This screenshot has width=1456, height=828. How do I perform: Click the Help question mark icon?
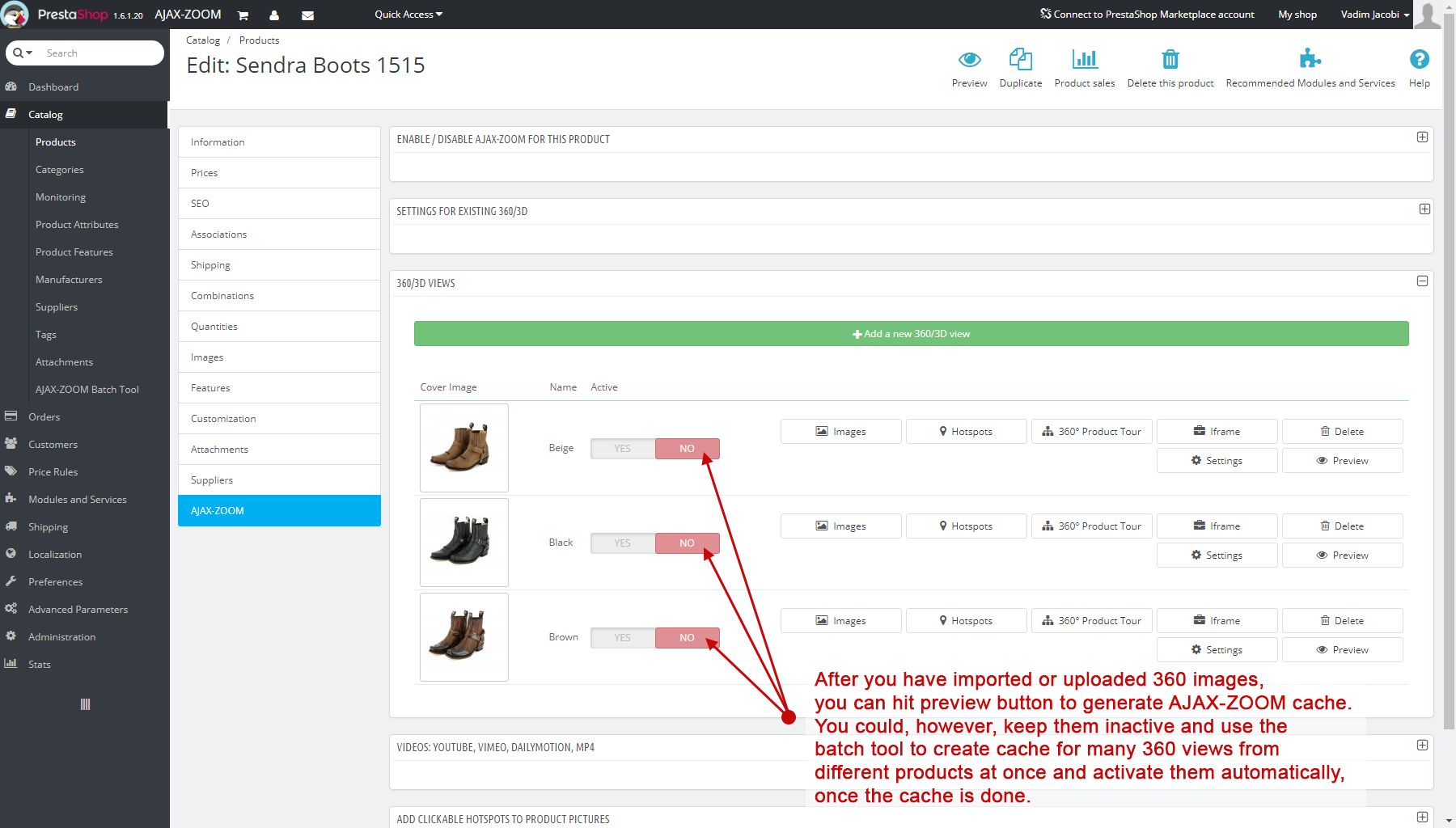click(1420, 59)
